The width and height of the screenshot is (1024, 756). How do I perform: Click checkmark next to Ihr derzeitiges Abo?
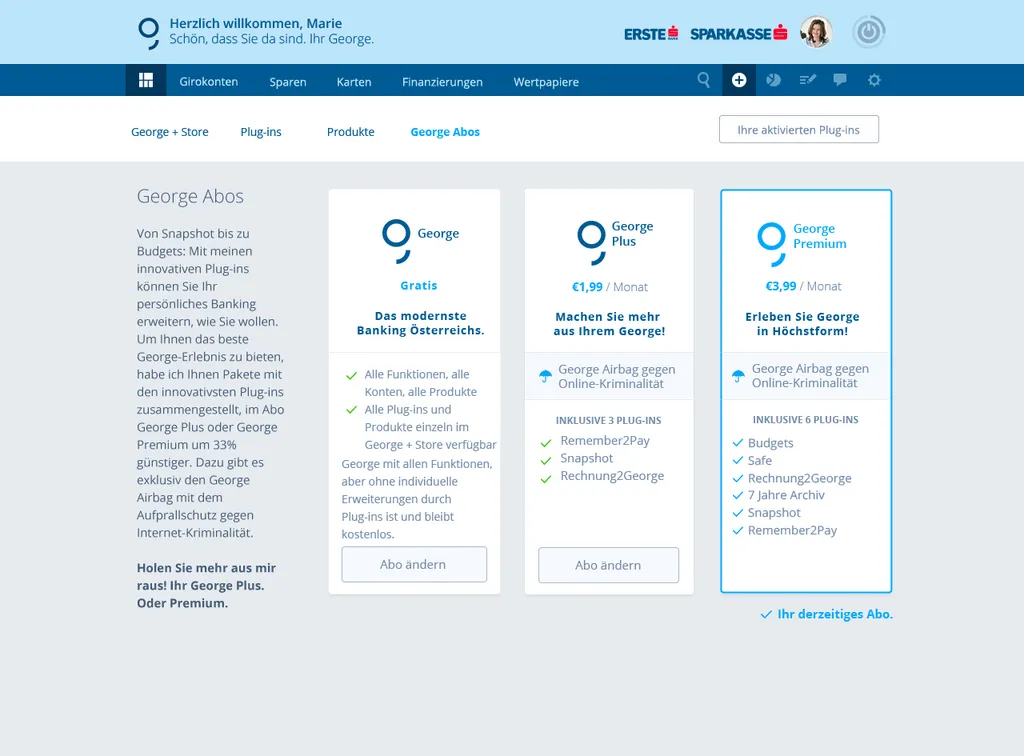tap(766, 614)
